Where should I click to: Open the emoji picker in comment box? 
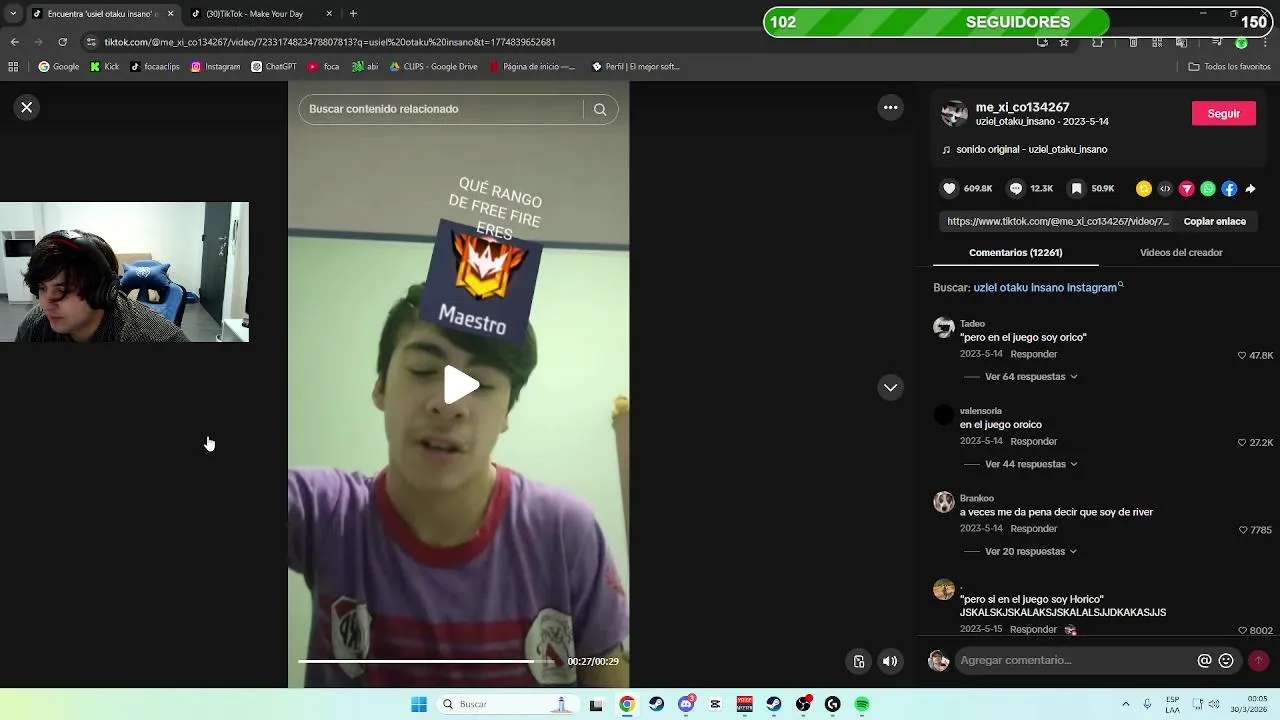pyautogui.click(x=1226, y=661)
